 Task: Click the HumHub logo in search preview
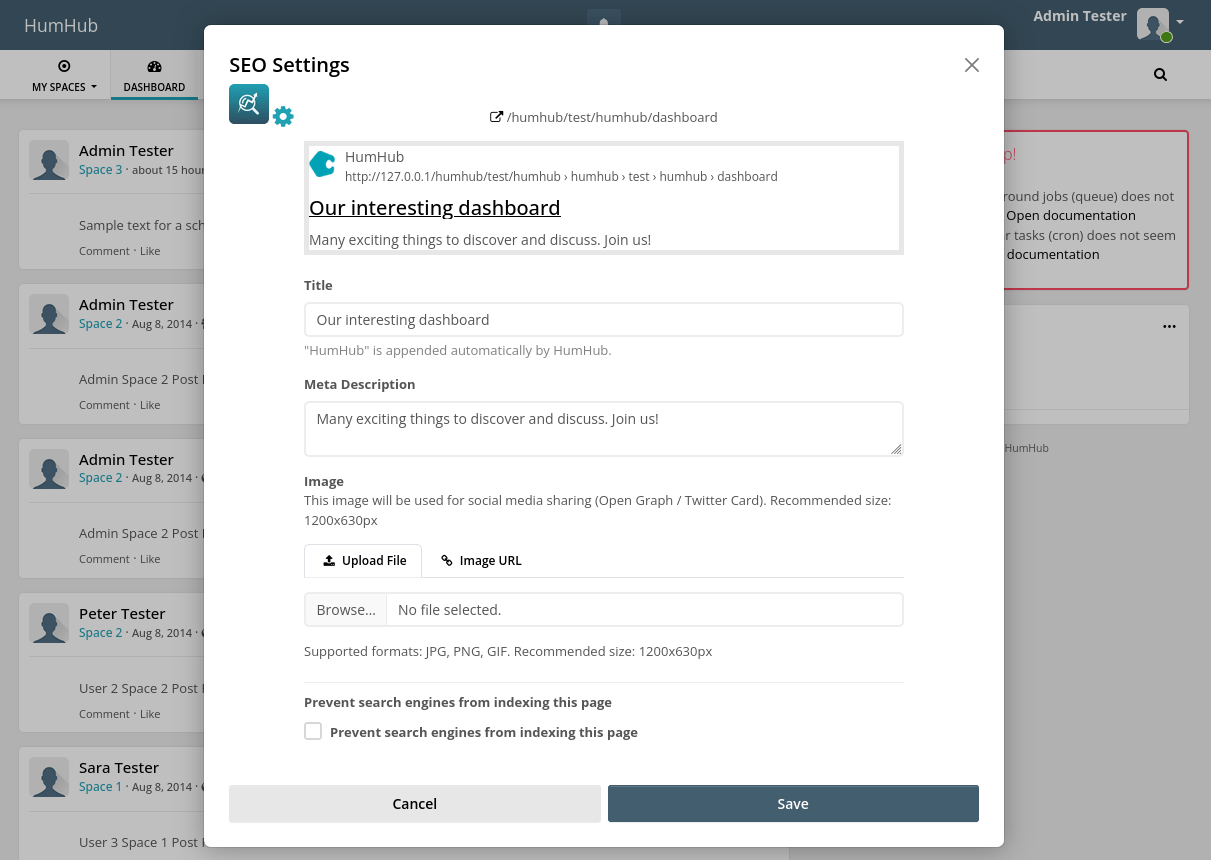click(322, 164)
